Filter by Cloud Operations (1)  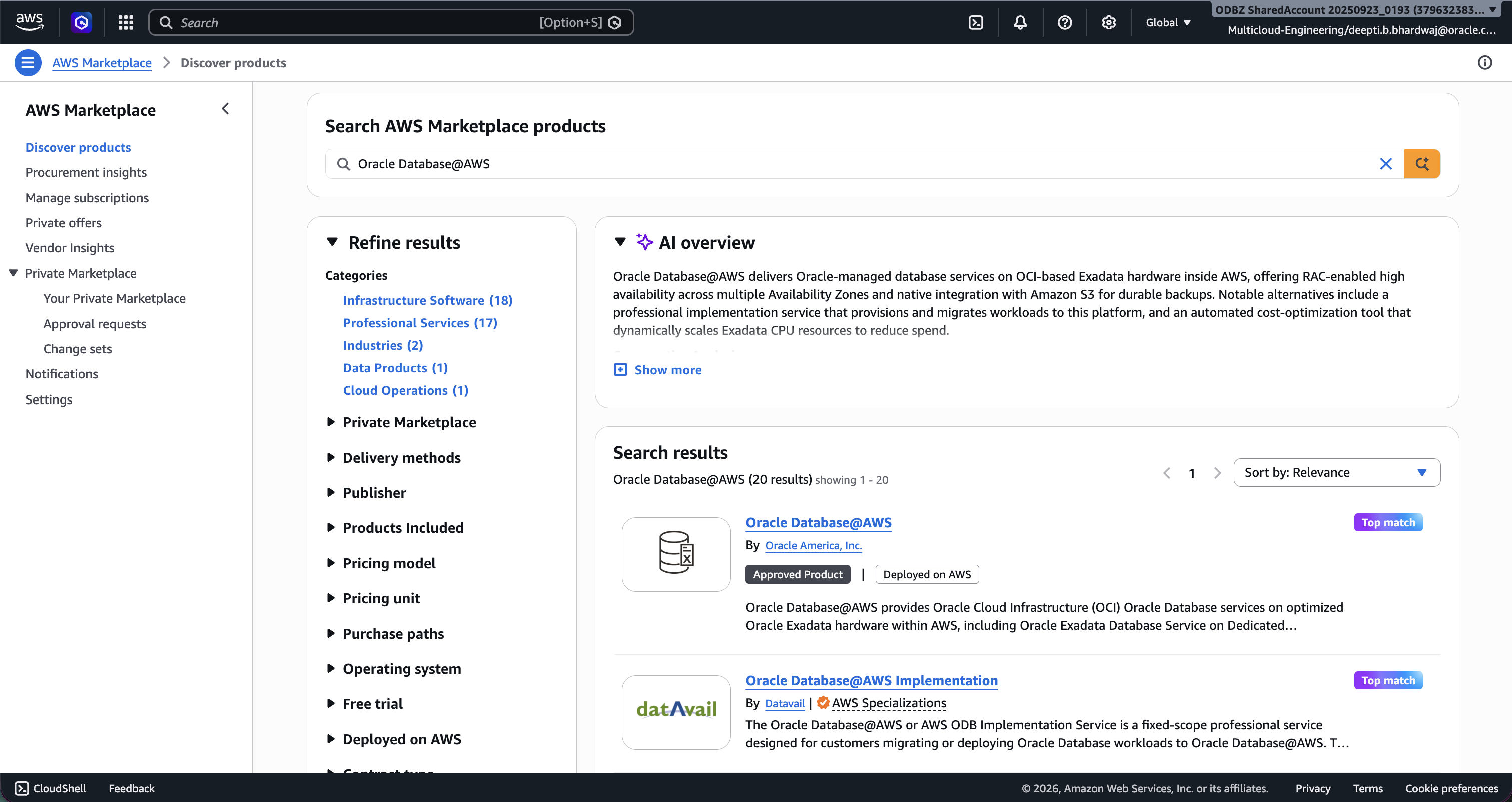pyautogui.click(x=406, y=390)
